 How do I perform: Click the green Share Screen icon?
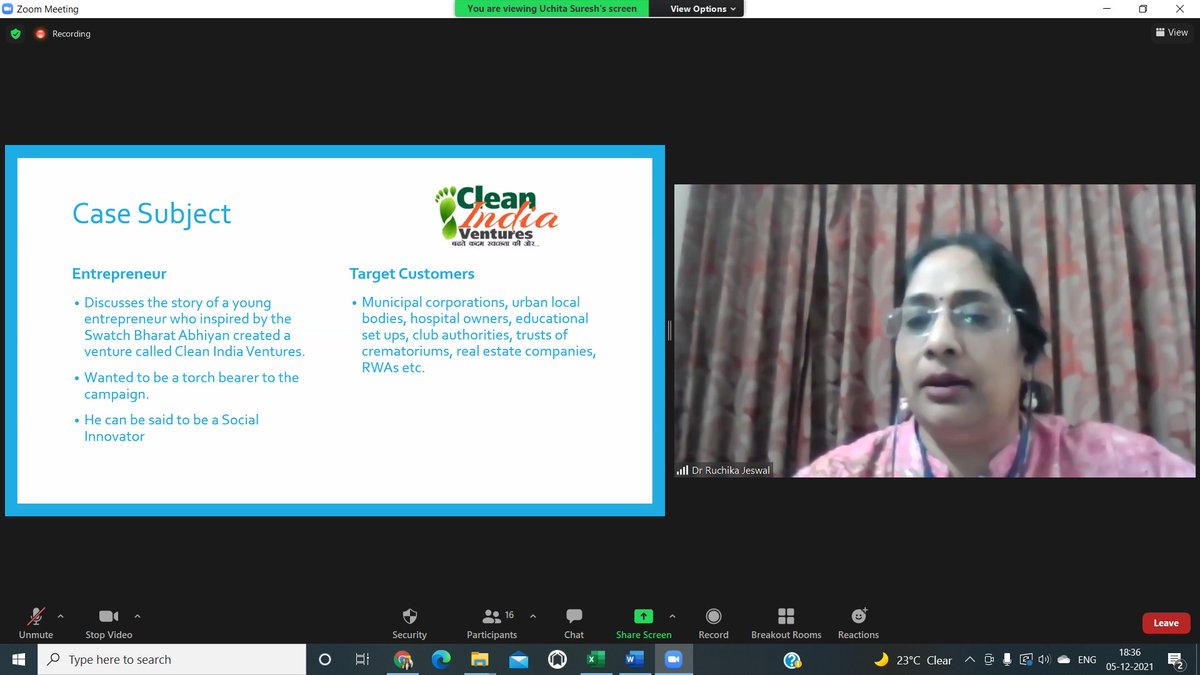(644, 616)
